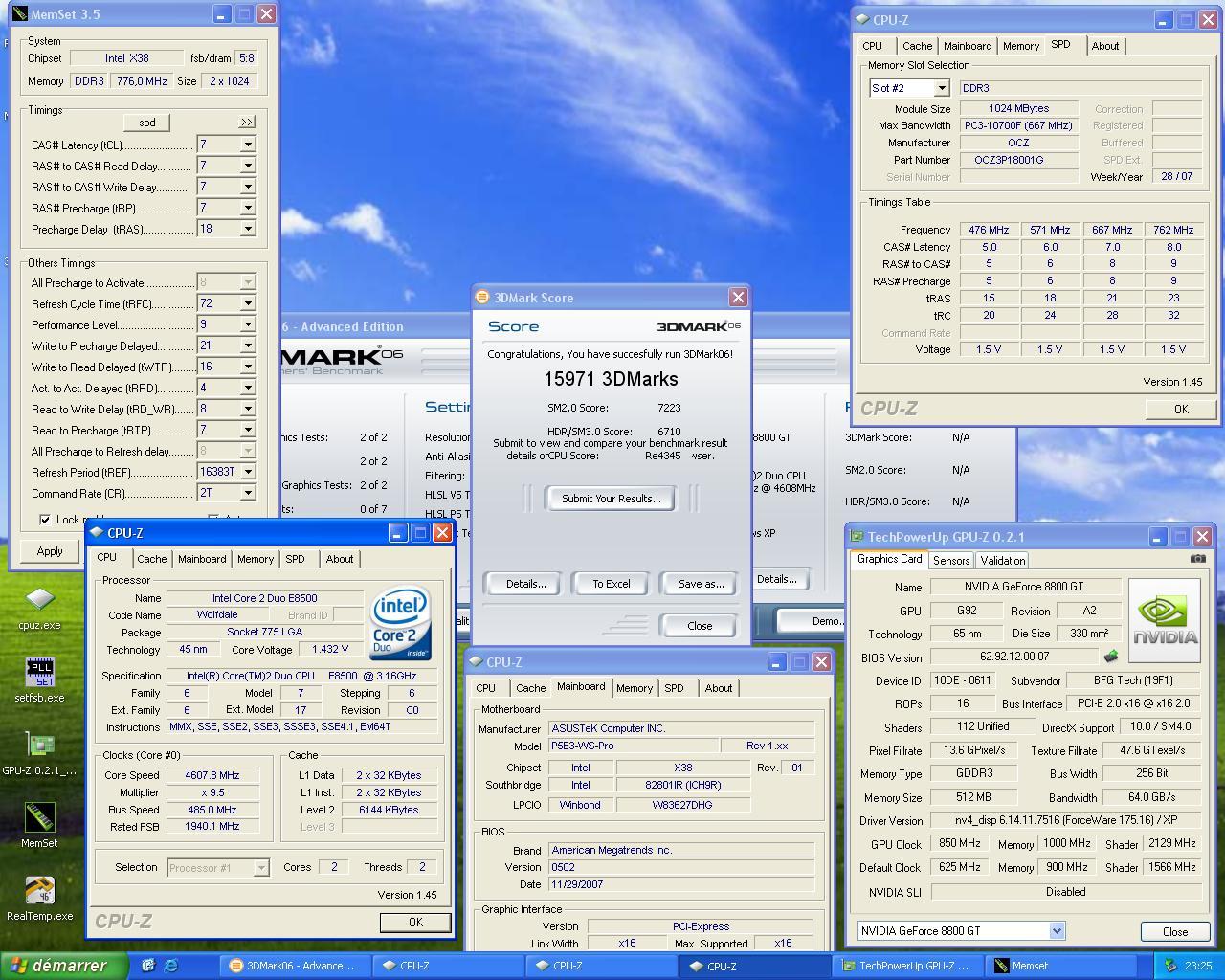
Task: Click the system tray icon beside the clock
Action: point(1169,966)
